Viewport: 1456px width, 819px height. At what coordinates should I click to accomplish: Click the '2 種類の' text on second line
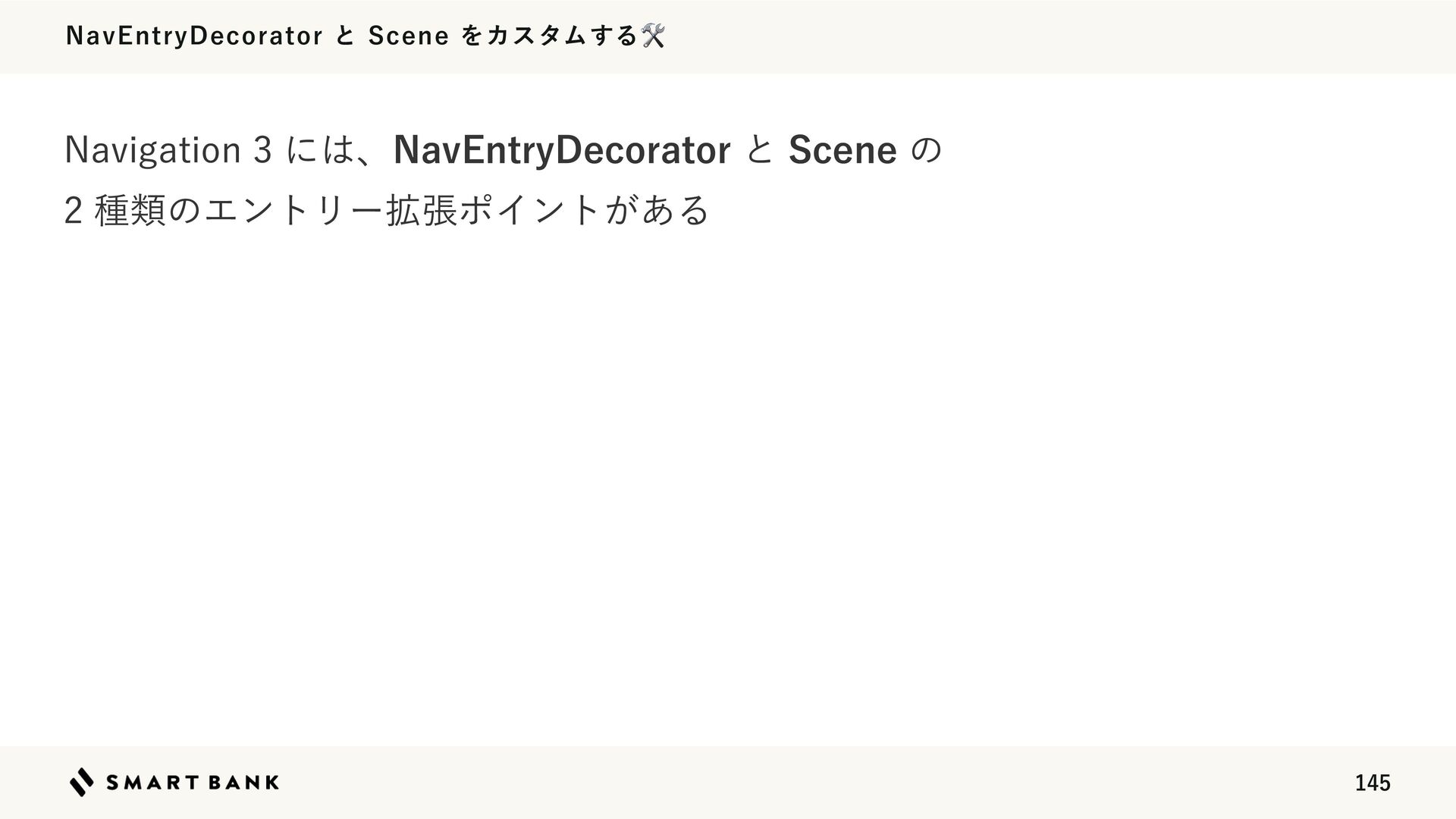coord(132,210)
